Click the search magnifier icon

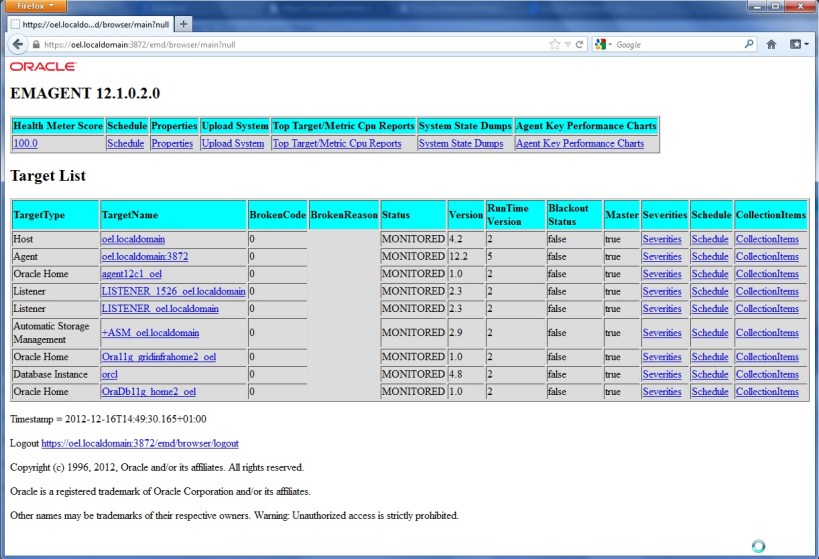tap(748, 44)
